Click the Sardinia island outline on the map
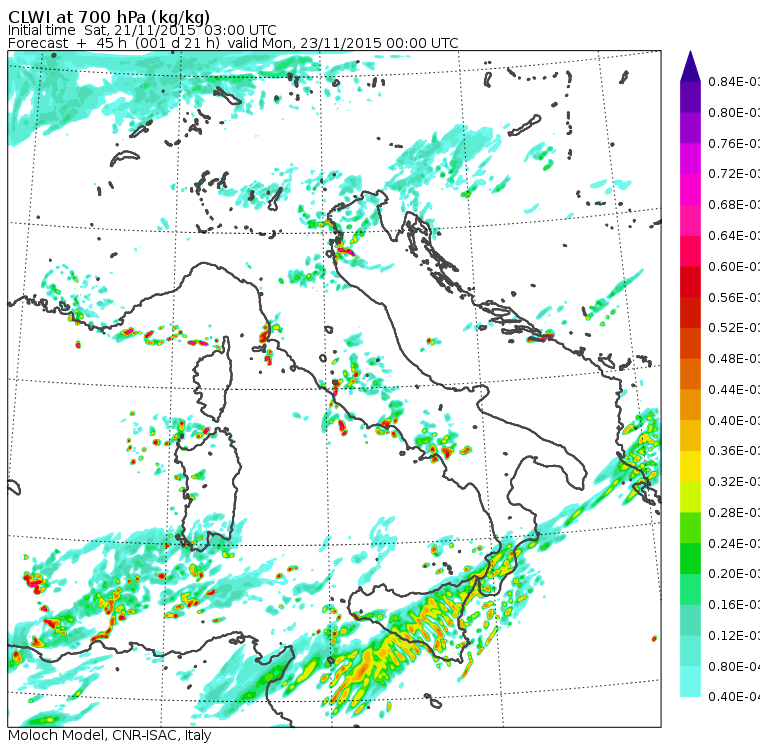The image size is (760, 749). coord(207,489)
